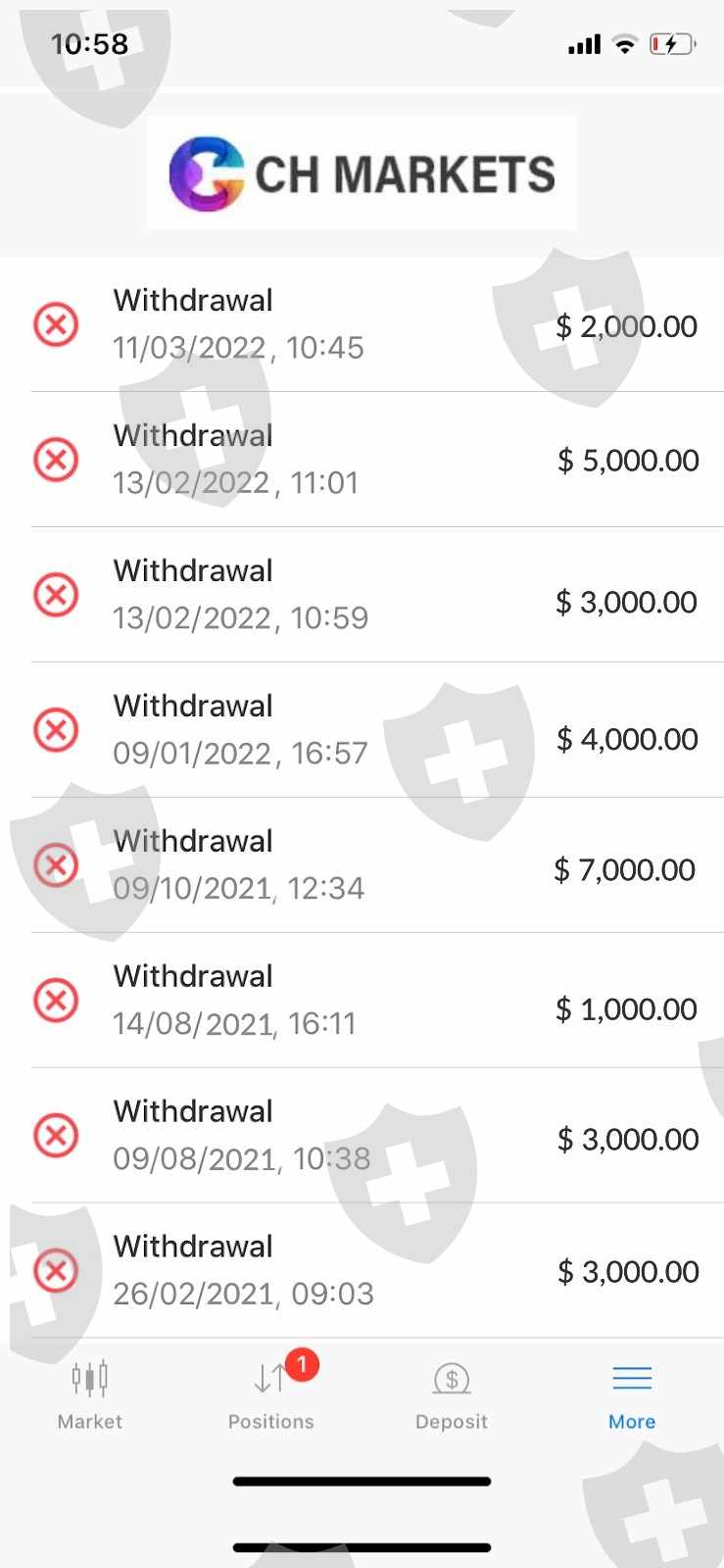724x1568 pixels.
Task: Tap the red X on the $7,000.00 withdrawal
Action: click(56, 865)
